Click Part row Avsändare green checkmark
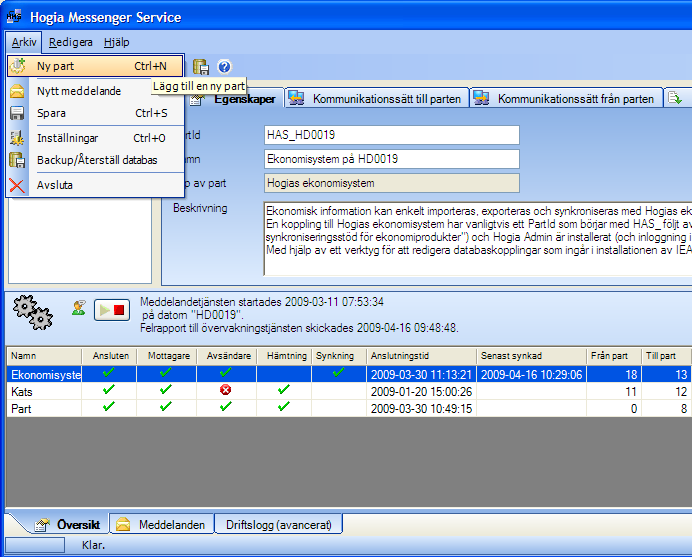 226,406
